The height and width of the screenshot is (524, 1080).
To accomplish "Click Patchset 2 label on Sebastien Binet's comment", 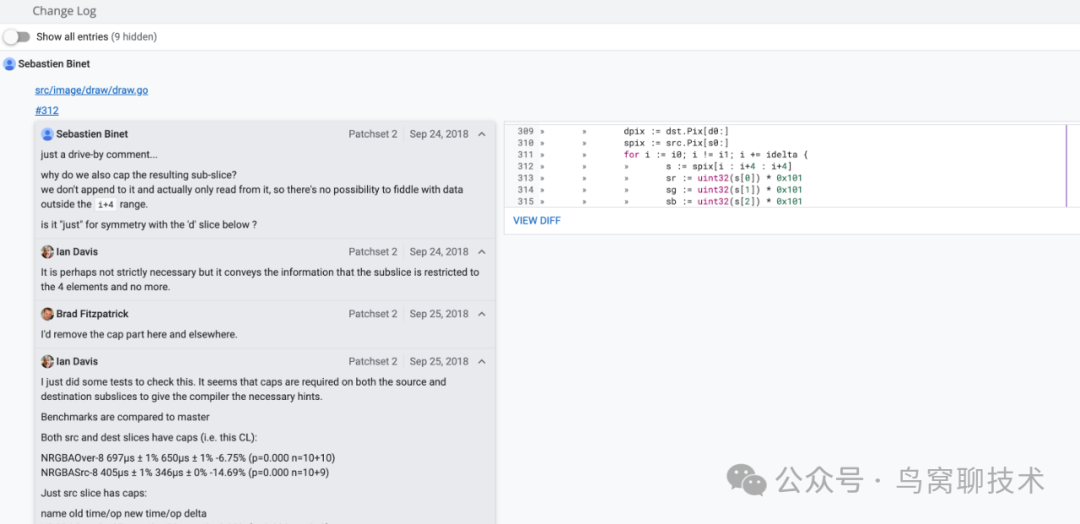I will [373, 134].
